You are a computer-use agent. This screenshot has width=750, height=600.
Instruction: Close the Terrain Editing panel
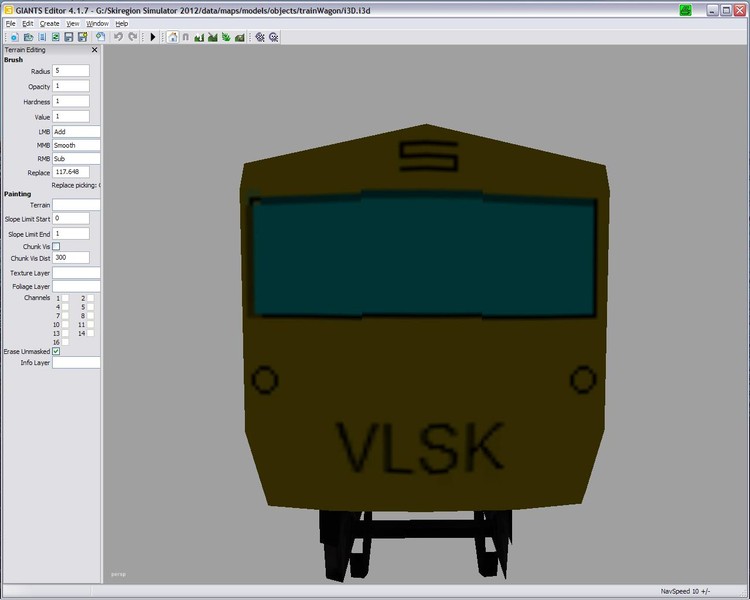pyautogui.click(x=94, y=50)
